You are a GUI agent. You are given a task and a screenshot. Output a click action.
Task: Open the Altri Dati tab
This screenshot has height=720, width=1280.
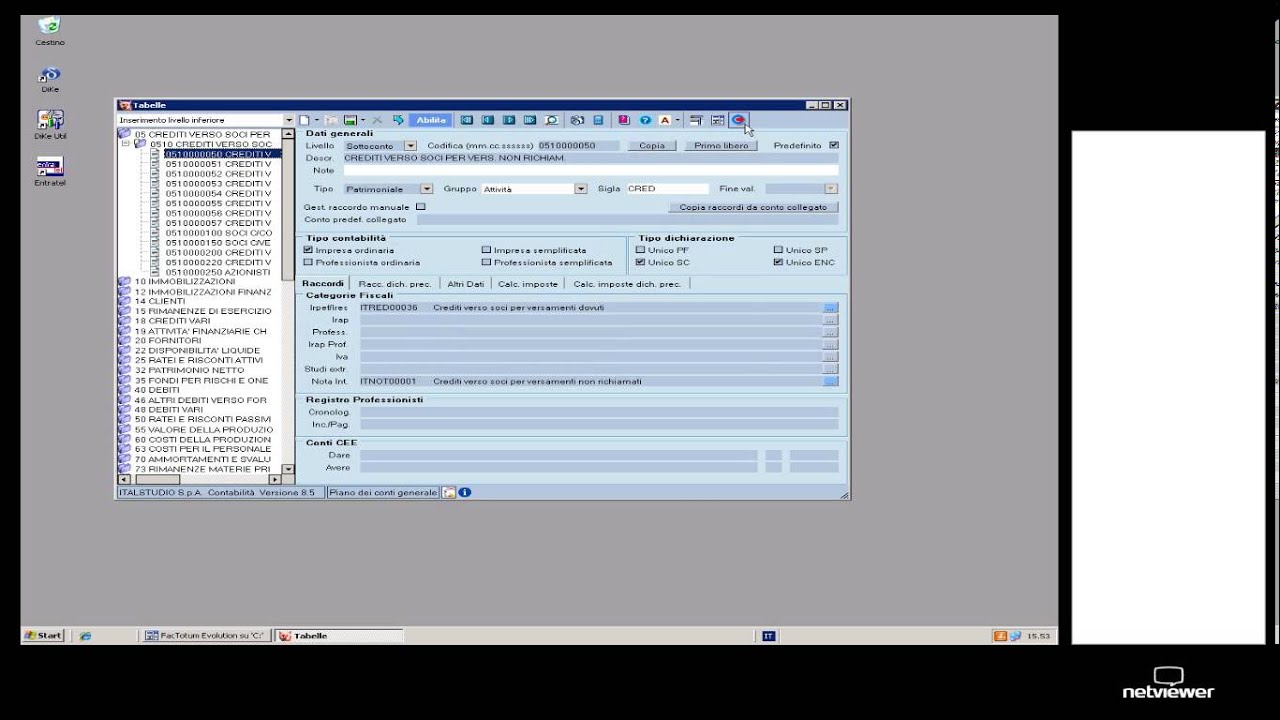pos(465,284)
